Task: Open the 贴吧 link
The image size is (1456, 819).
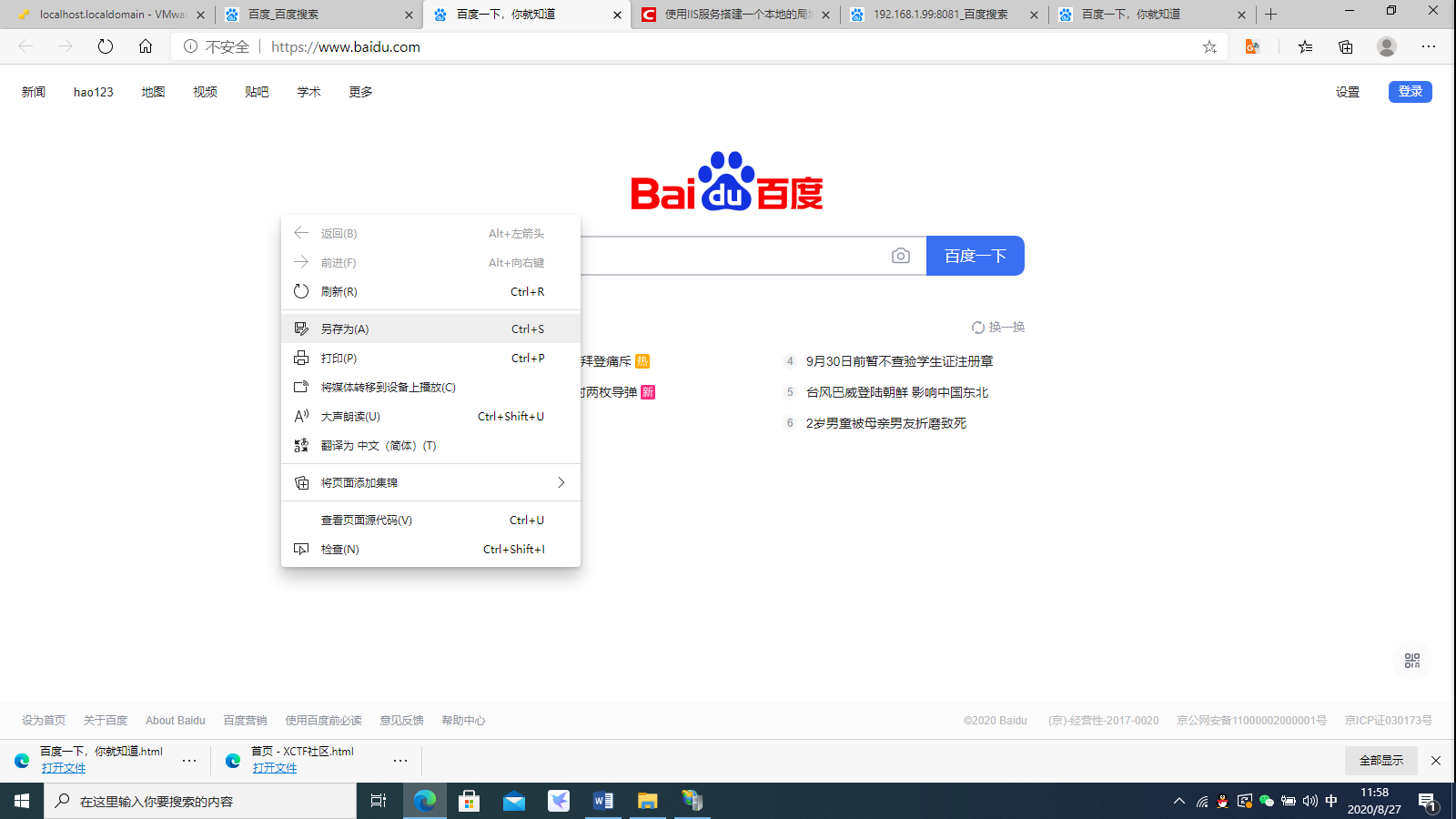Action: (x=257, y=92)
